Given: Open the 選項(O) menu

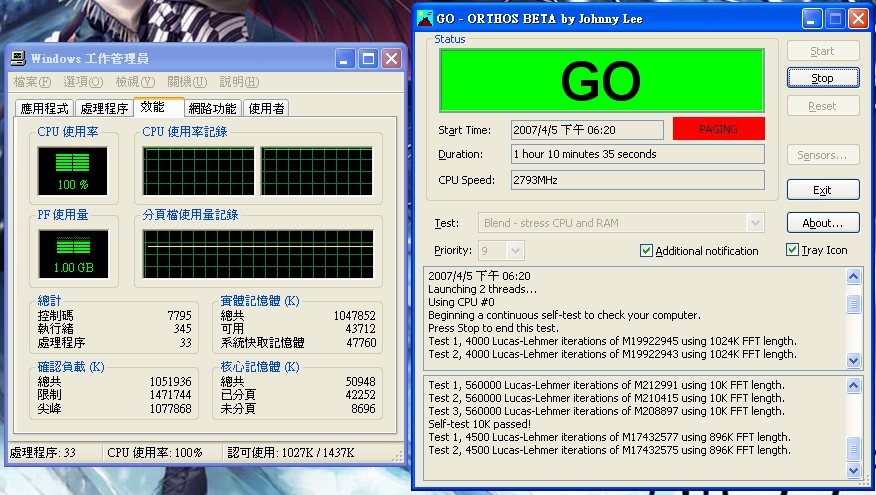Looking at the screenshot, I should pyautogui.click(x=83, y=82).
